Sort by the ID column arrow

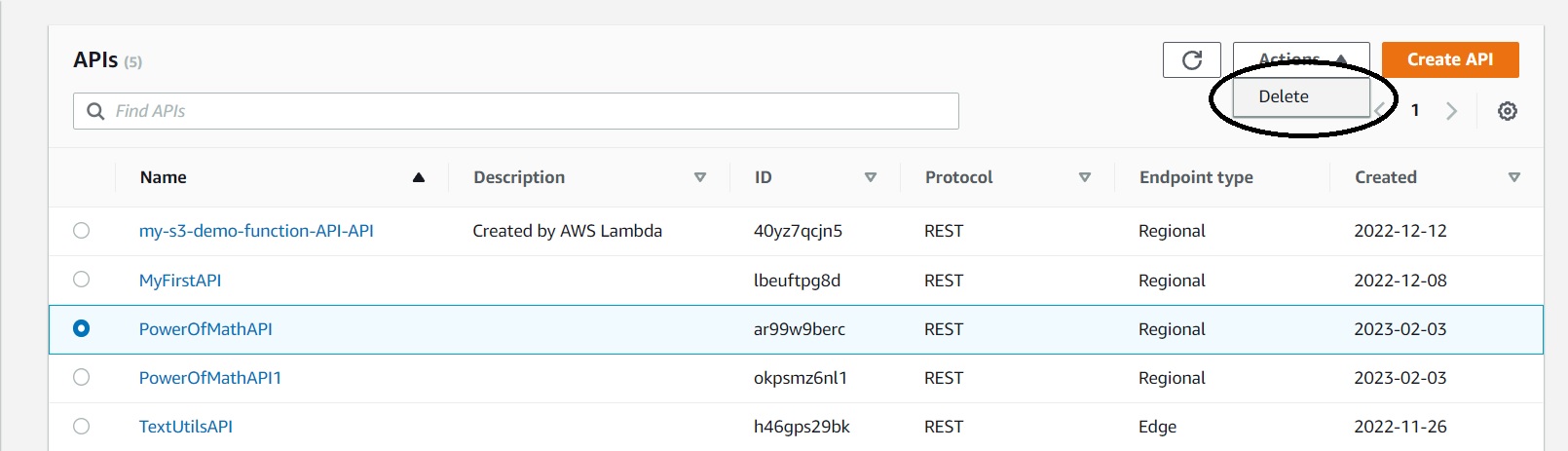[x=870, y=177]
